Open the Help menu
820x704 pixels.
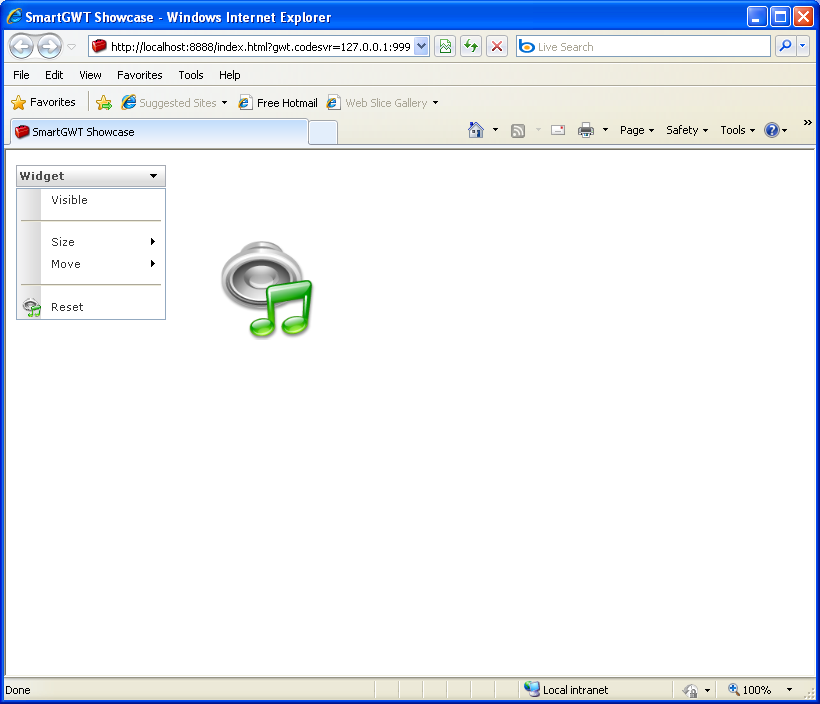coord(229,75)
